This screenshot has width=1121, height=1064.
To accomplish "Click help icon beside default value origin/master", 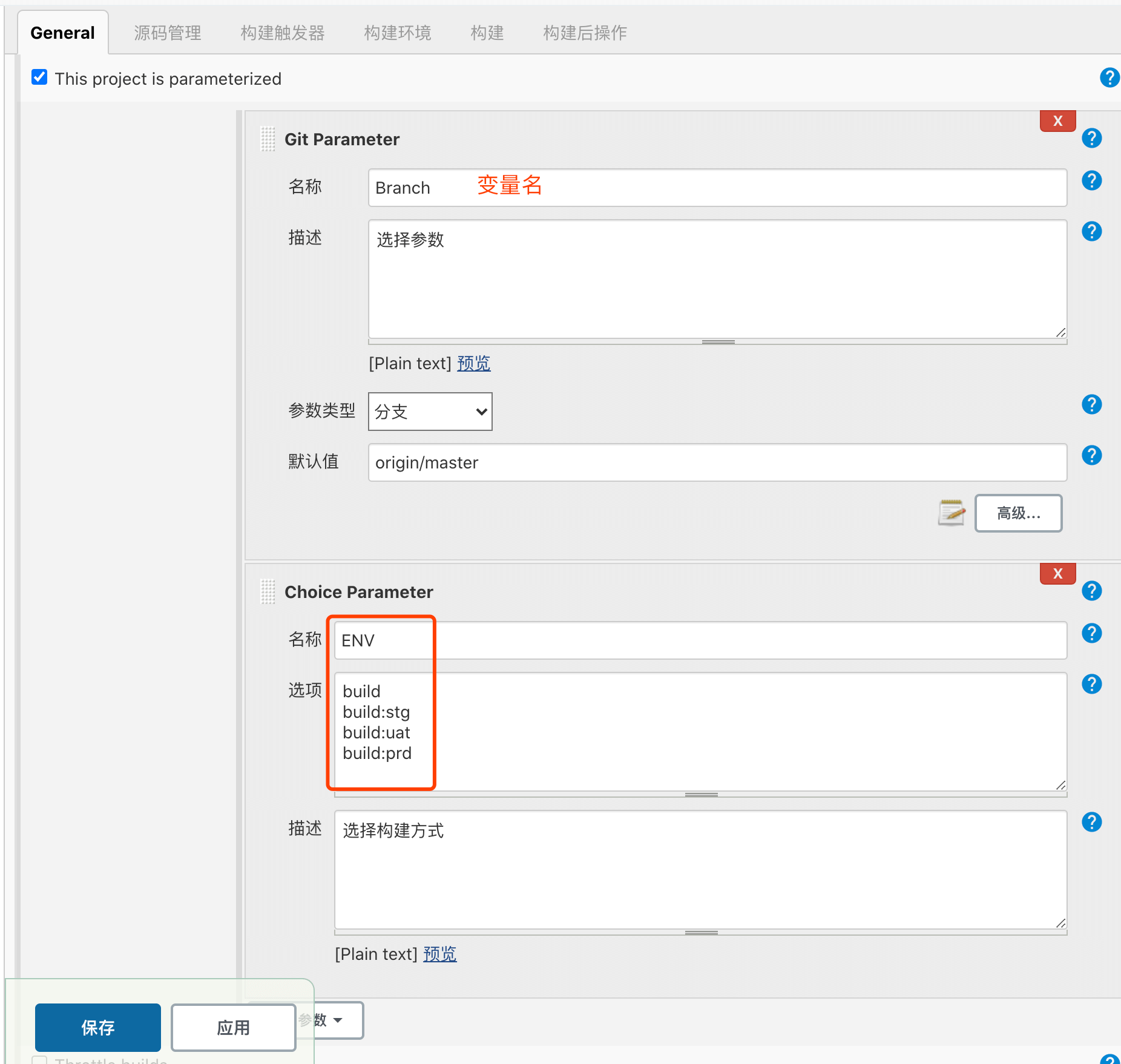I will click(1091, 456).
